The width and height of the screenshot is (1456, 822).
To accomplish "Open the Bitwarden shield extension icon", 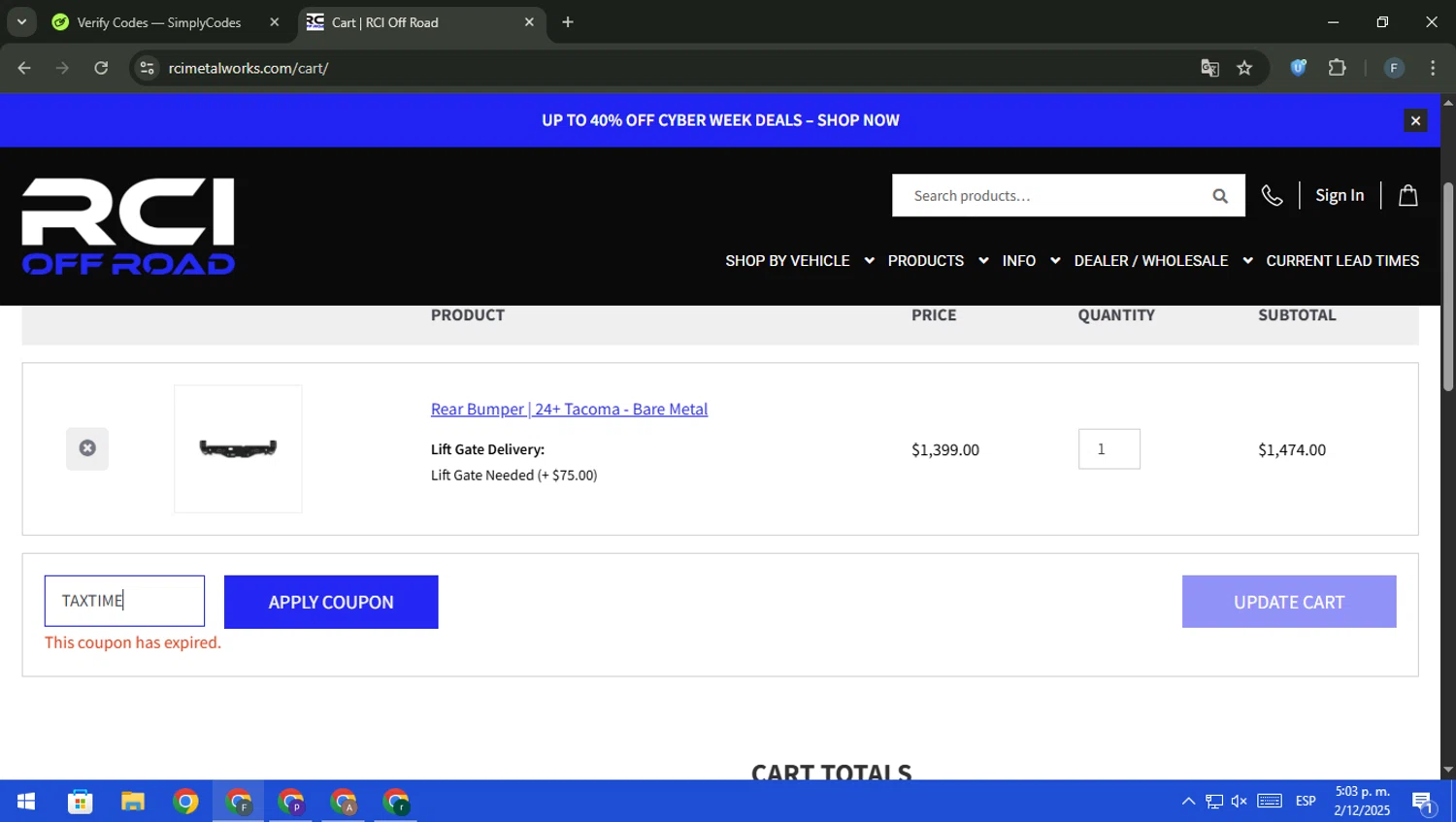I will 1299,68.
